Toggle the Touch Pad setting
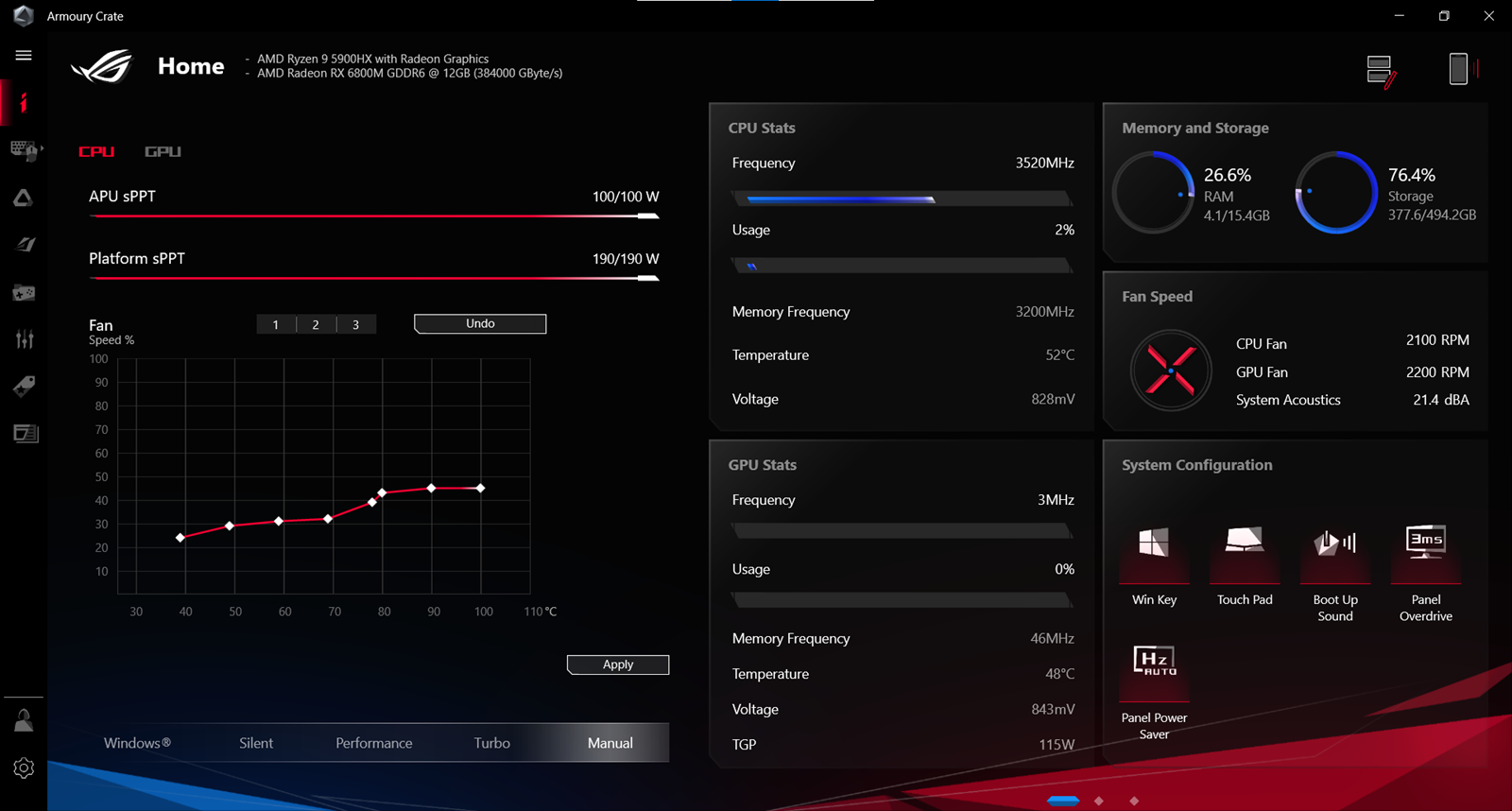Viewport: 1512px width, 811px height. point(1245,566)
